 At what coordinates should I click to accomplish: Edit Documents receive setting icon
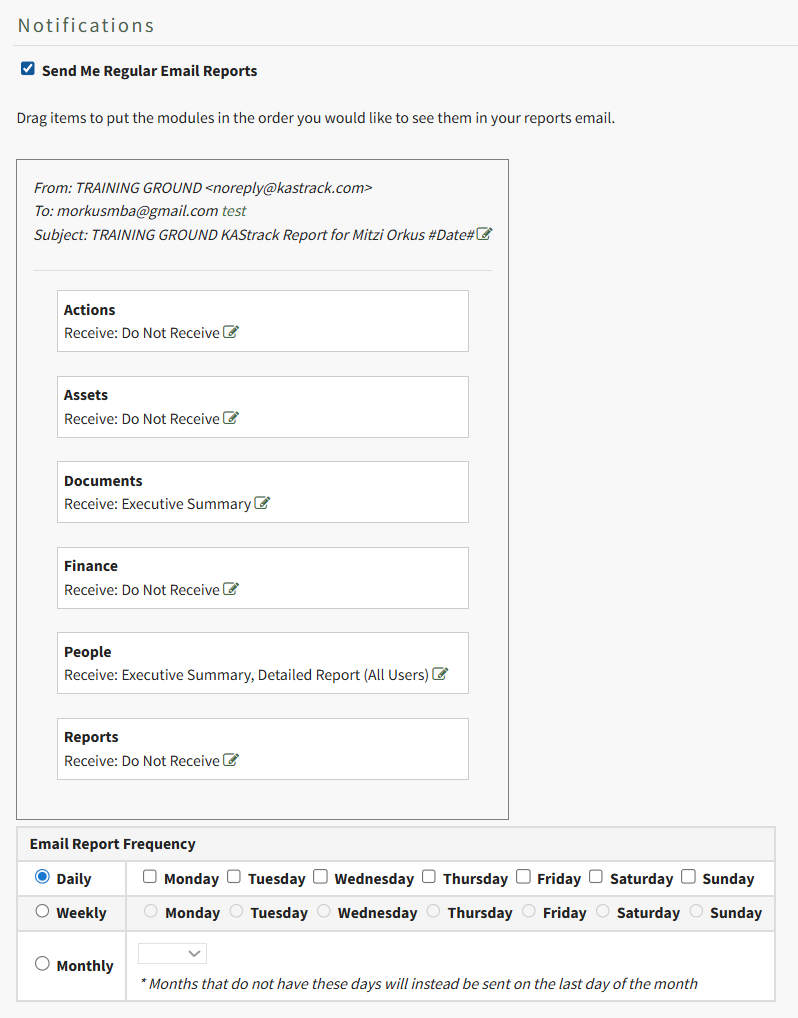point(262,504)
